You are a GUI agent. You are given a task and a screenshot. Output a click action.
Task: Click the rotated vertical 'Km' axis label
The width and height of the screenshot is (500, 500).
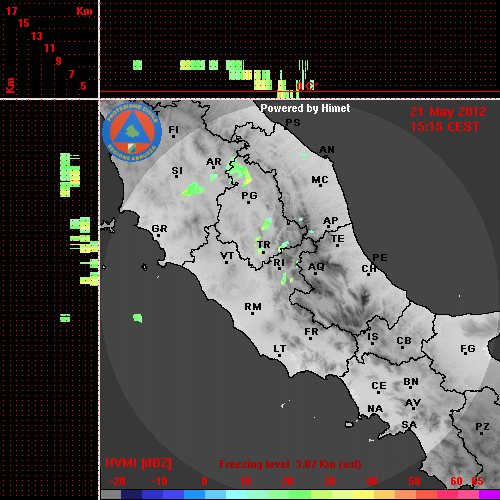point(10,85)
